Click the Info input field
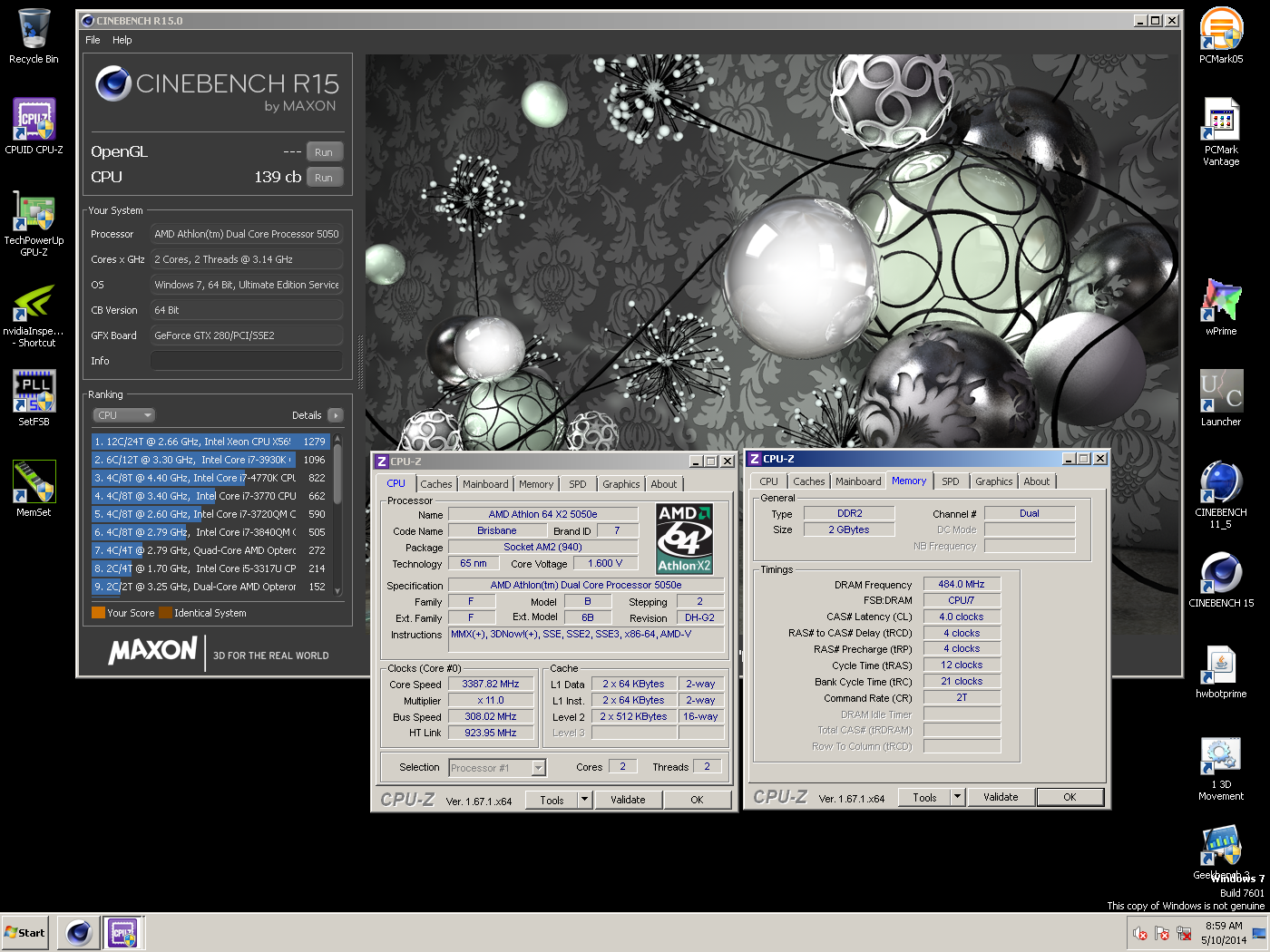Viewport: 1270px width, 952px height. click(x=247, y=361)
